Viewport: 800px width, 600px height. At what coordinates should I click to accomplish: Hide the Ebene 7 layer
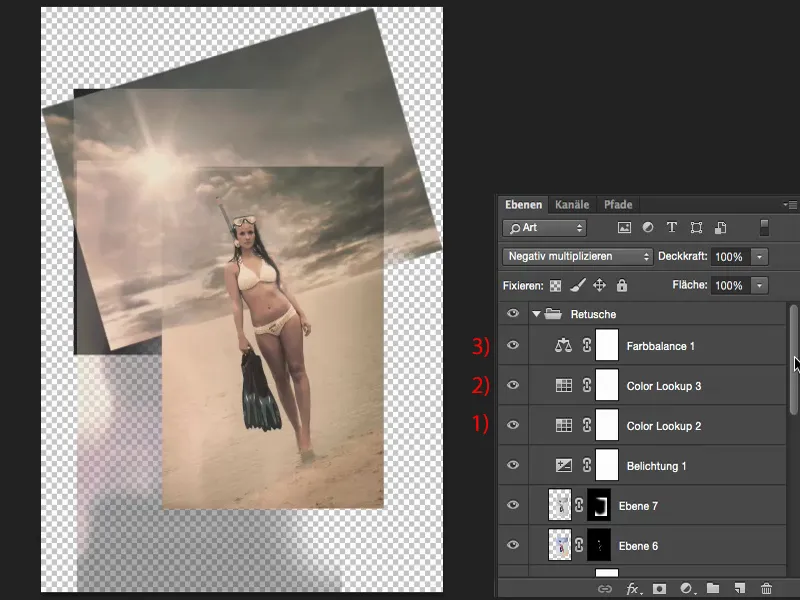[x=513, y=506]
